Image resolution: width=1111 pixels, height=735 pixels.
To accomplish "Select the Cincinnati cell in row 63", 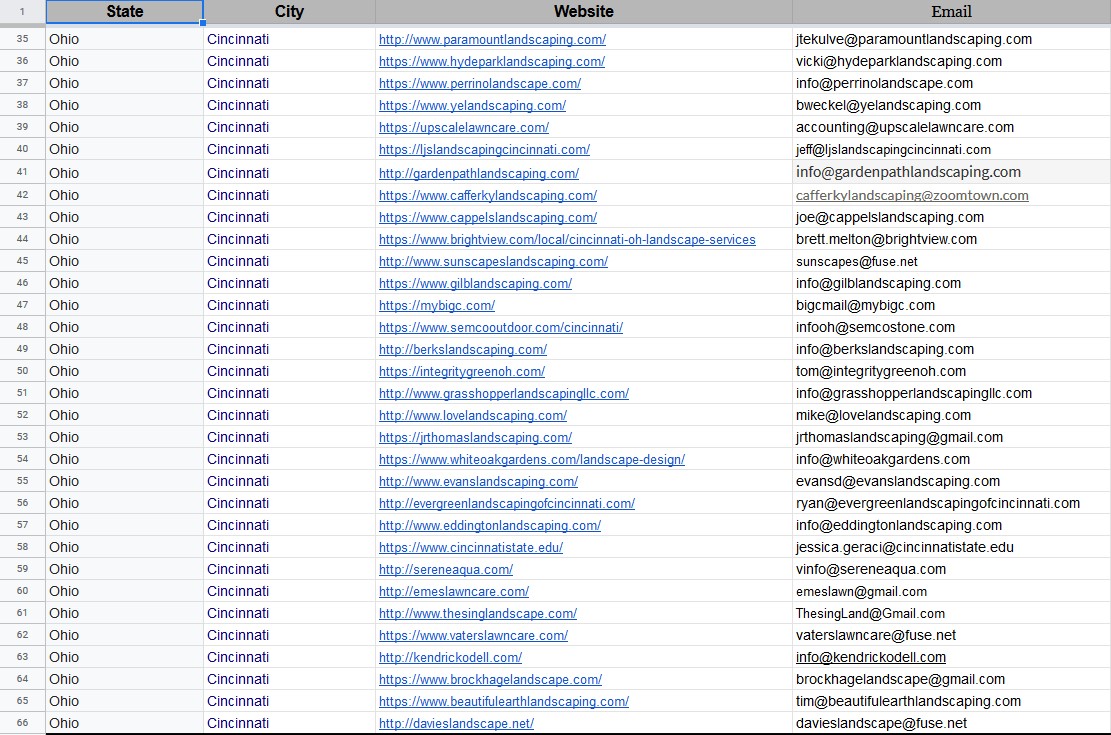I will (x=289, y=656).
